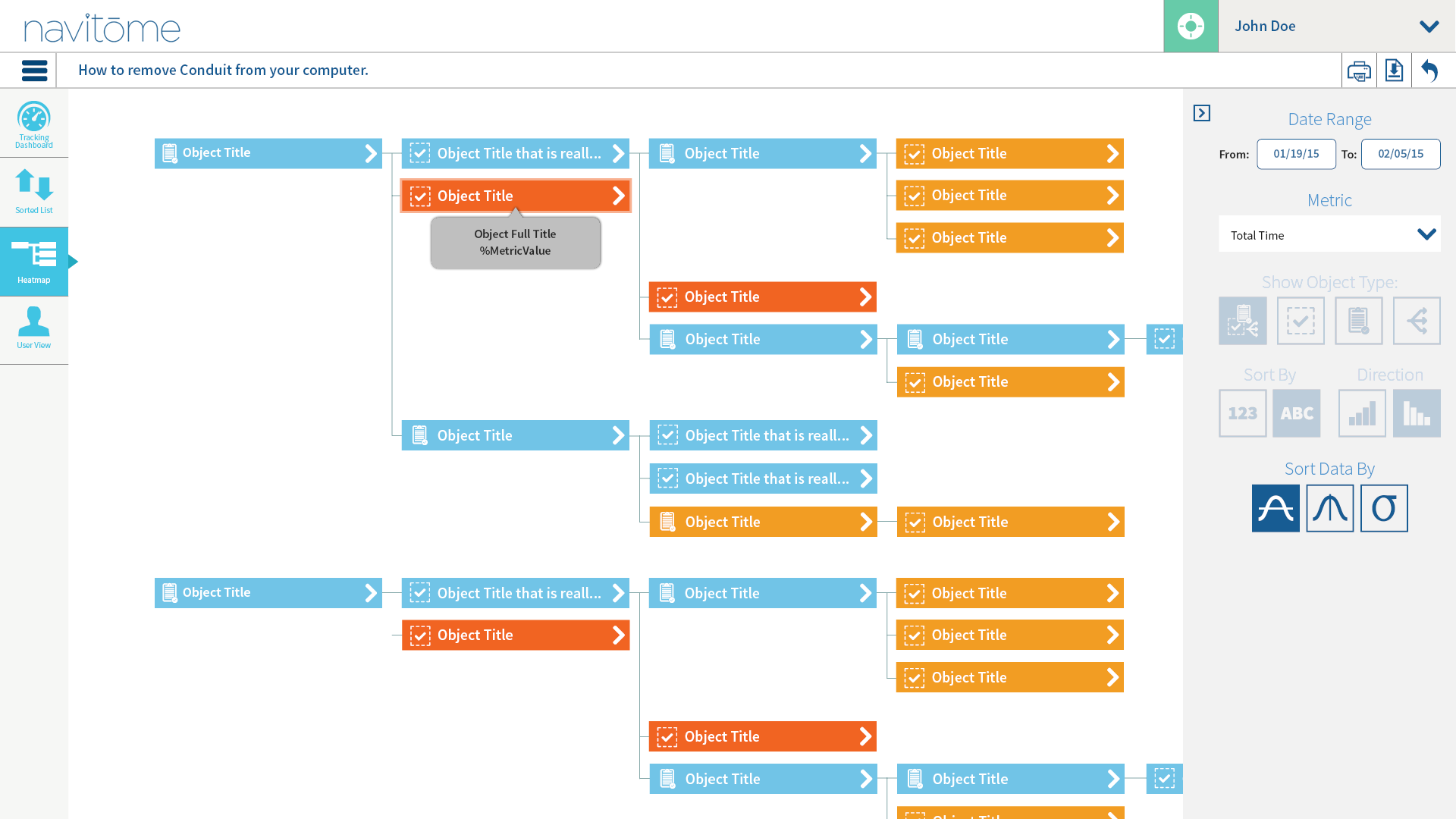Click the undo back arrow icon
Viewport: 1456px width, 819px height.
(x=1430, y=71)
